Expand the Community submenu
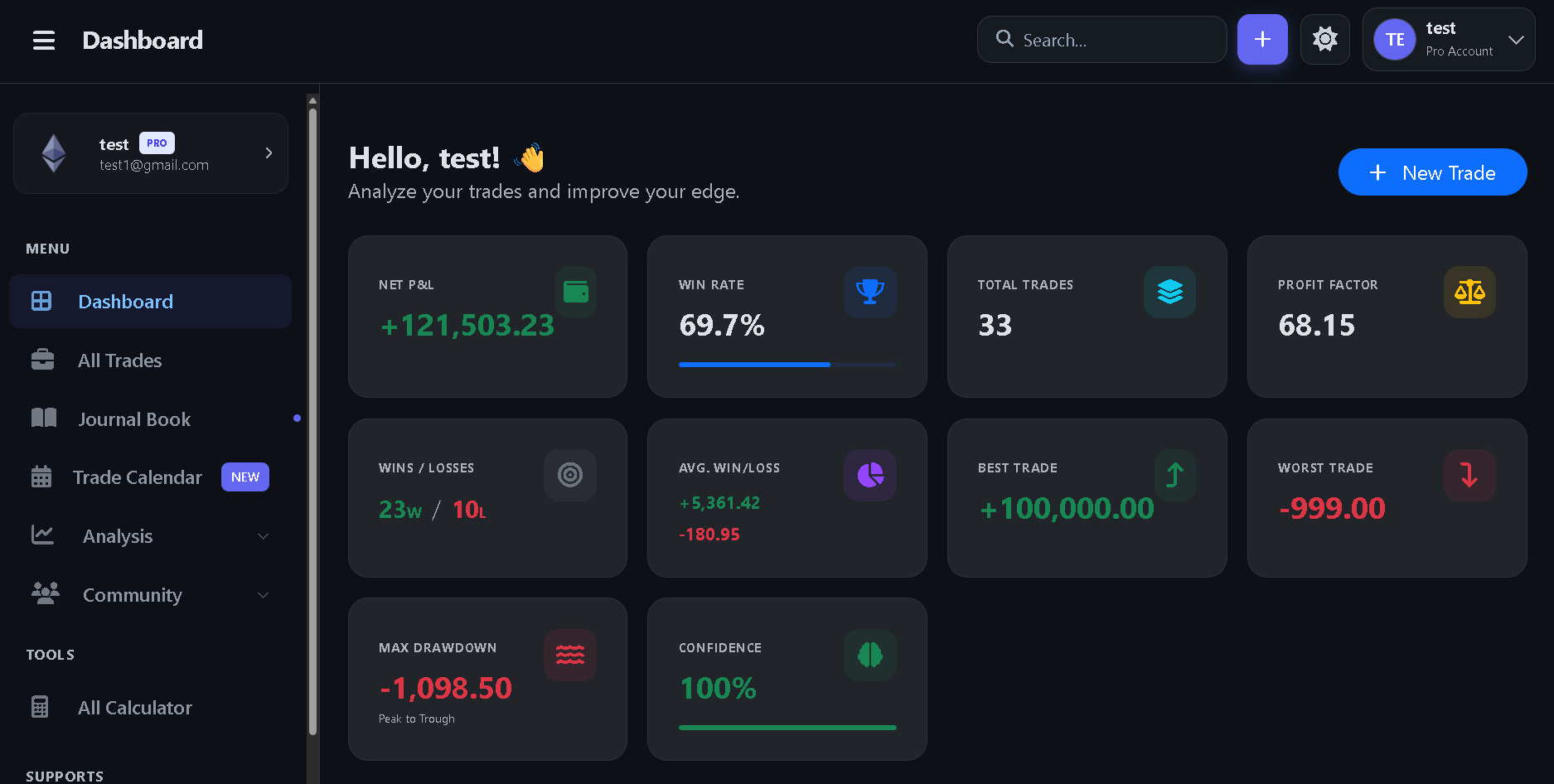This screenshot has width=1554, height=784. click(150, 595)
